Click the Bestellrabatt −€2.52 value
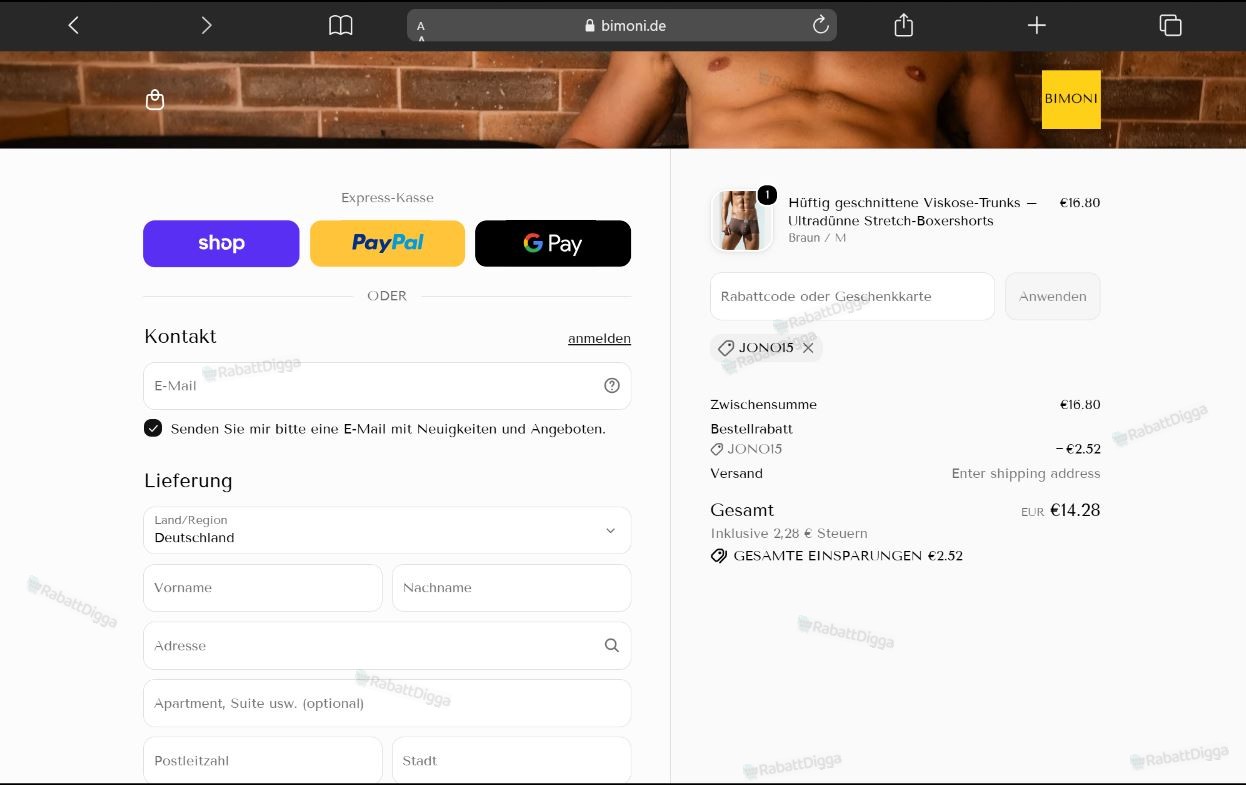Screen dimensions: 1246x785 click(1078, 449)
